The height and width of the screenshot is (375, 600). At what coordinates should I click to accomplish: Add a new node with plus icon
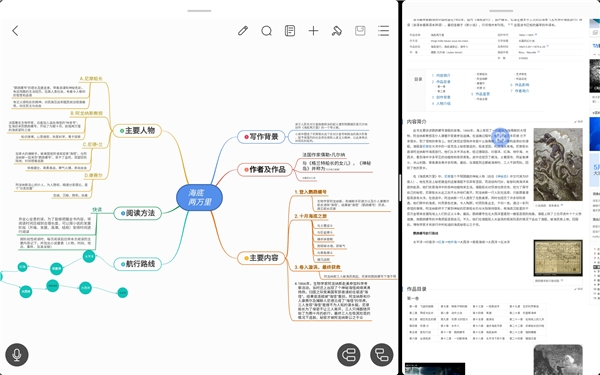pyautogui.click(x=313, y=31)
